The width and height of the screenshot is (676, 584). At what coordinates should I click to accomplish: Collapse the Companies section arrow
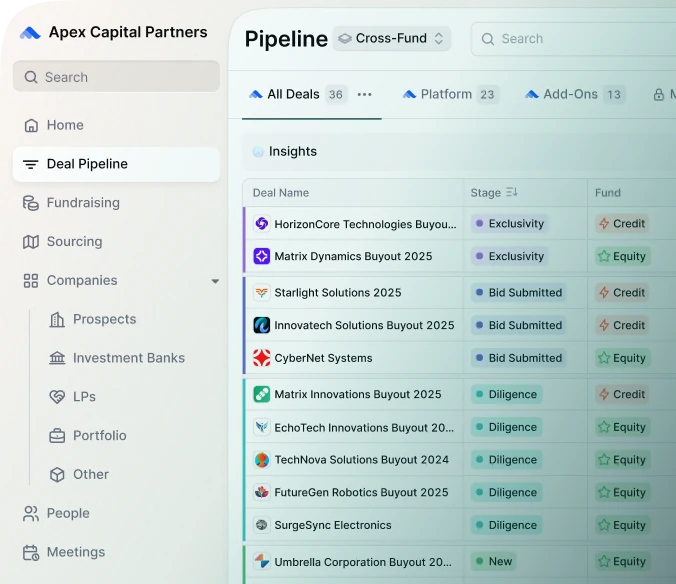point(215,281)
